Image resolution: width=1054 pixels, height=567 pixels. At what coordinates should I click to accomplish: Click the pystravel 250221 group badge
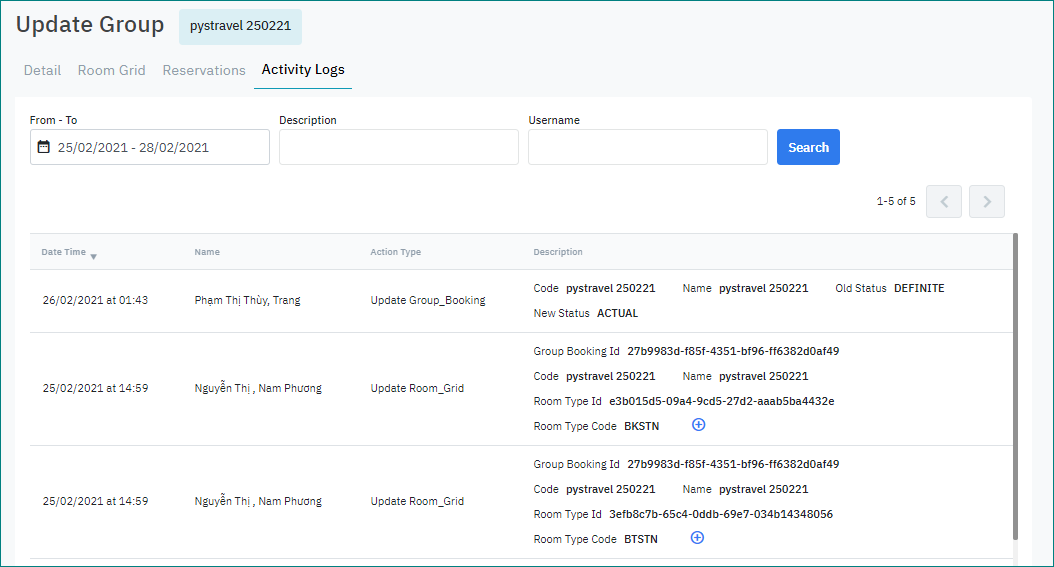coord(240,26)
